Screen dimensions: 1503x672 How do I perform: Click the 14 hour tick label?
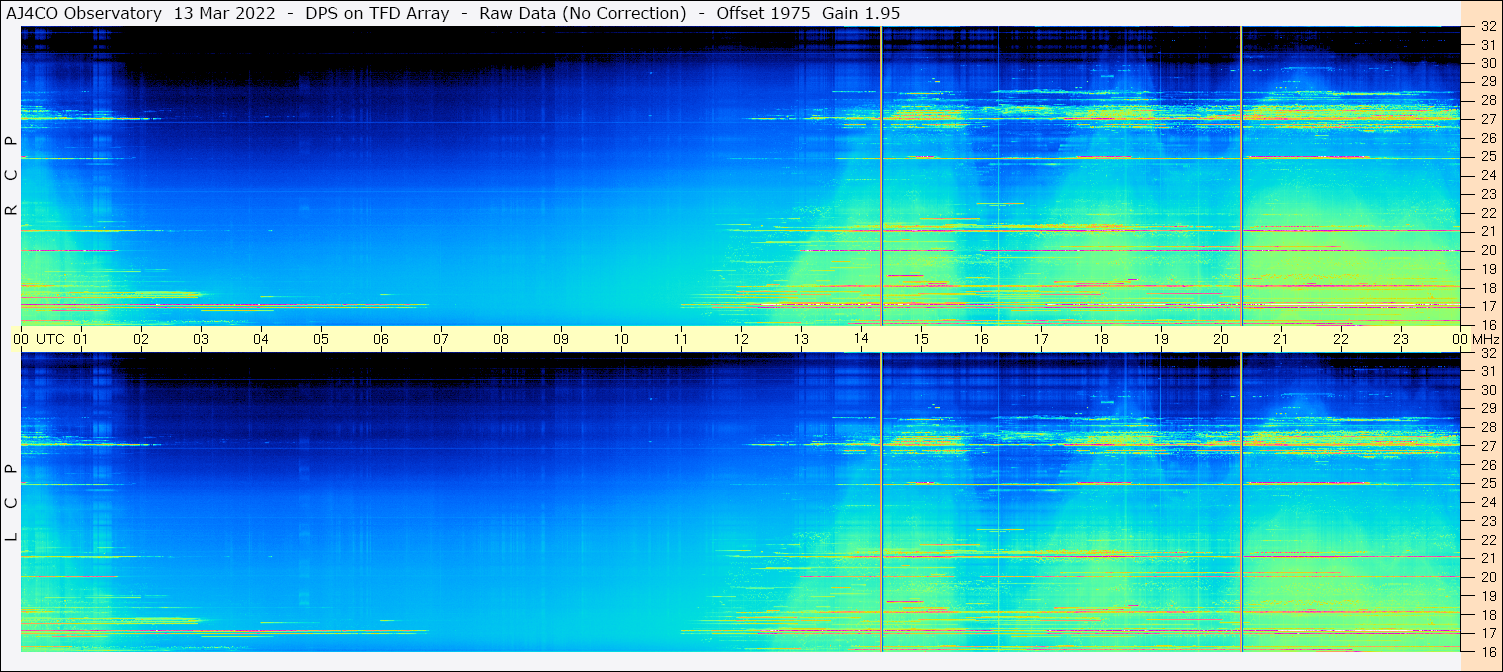click(x=861, y=339)
